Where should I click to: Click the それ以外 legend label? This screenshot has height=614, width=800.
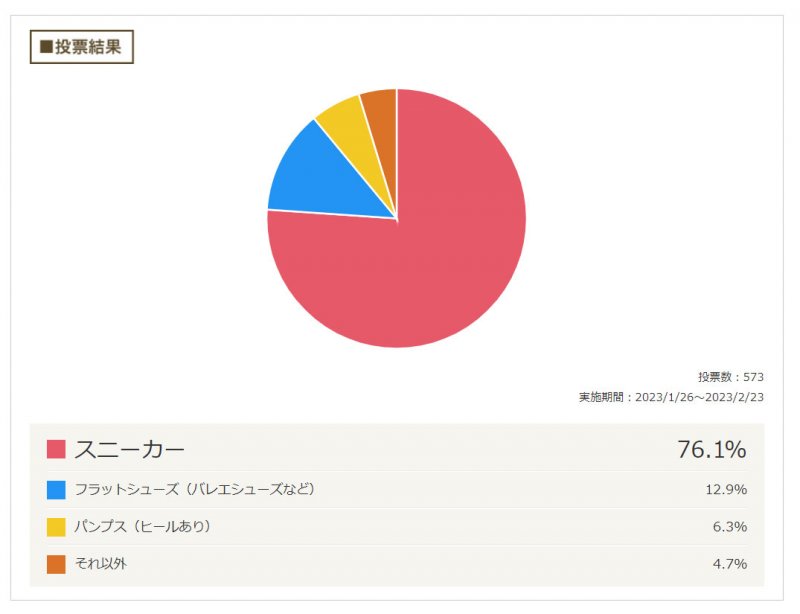tap(101, 563)
